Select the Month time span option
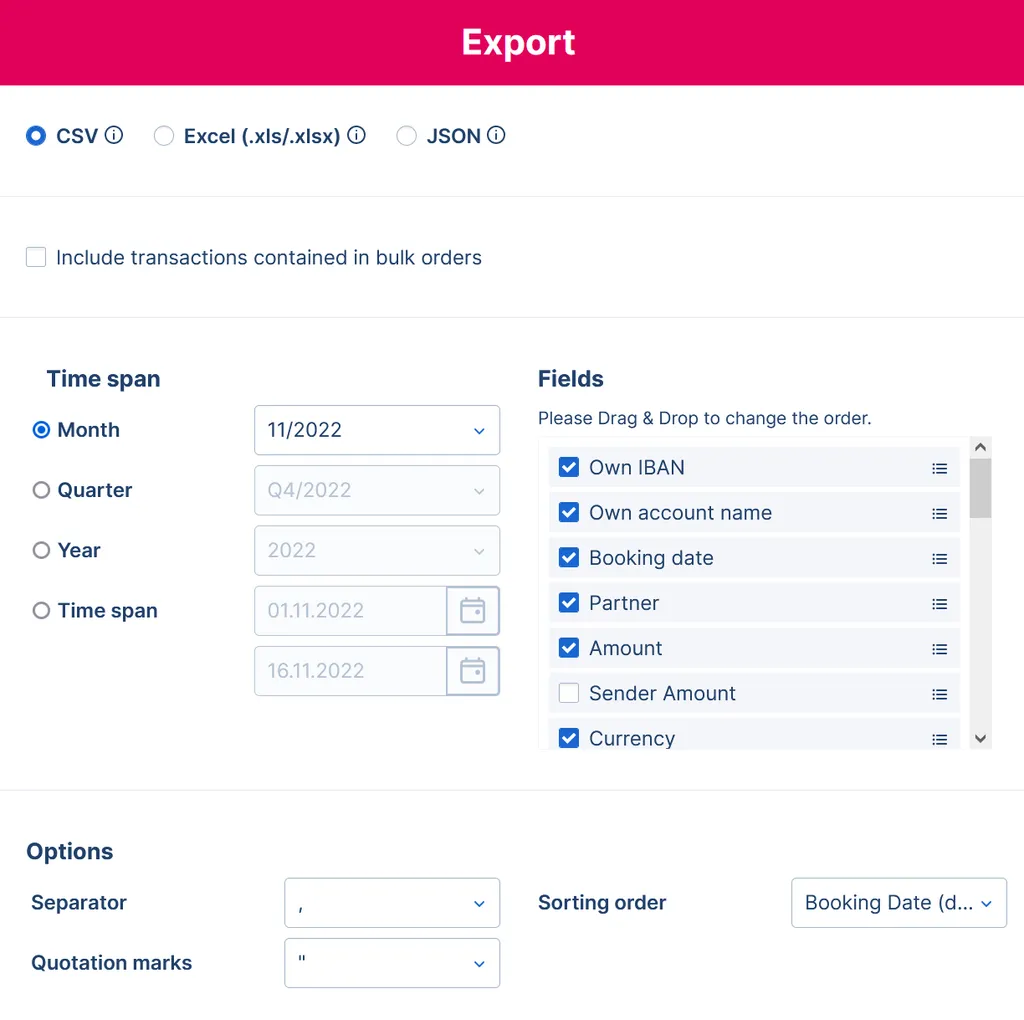1024x1020 pixels. click(x=41, y=430)
